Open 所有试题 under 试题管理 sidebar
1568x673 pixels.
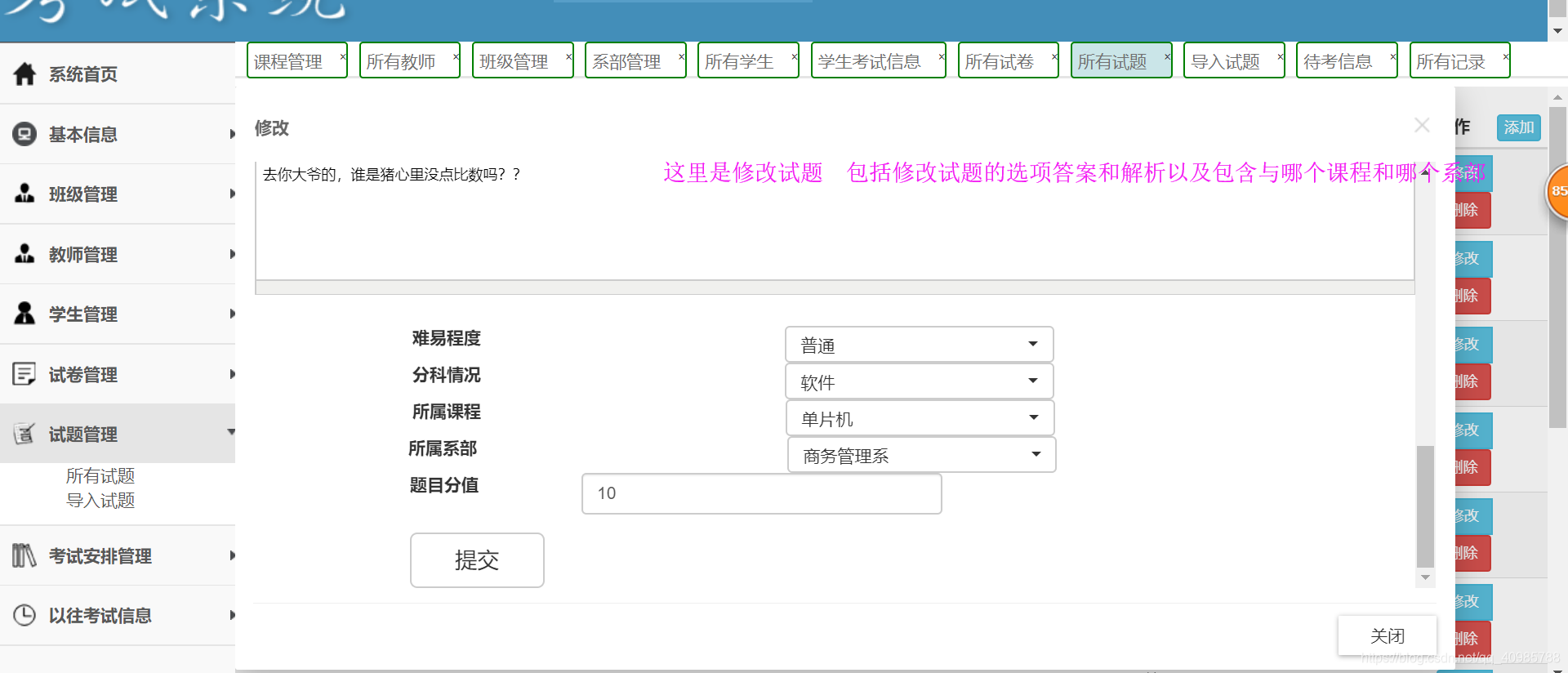[100, 476]
